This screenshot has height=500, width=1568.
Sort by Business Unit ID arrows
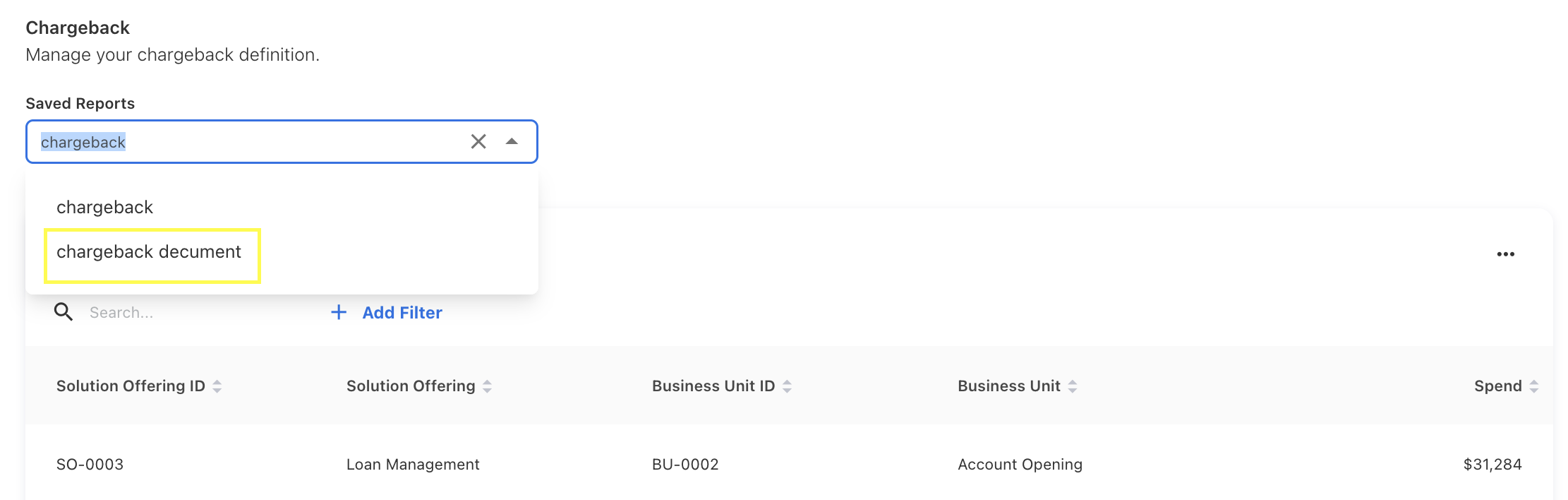click(787, 386)
